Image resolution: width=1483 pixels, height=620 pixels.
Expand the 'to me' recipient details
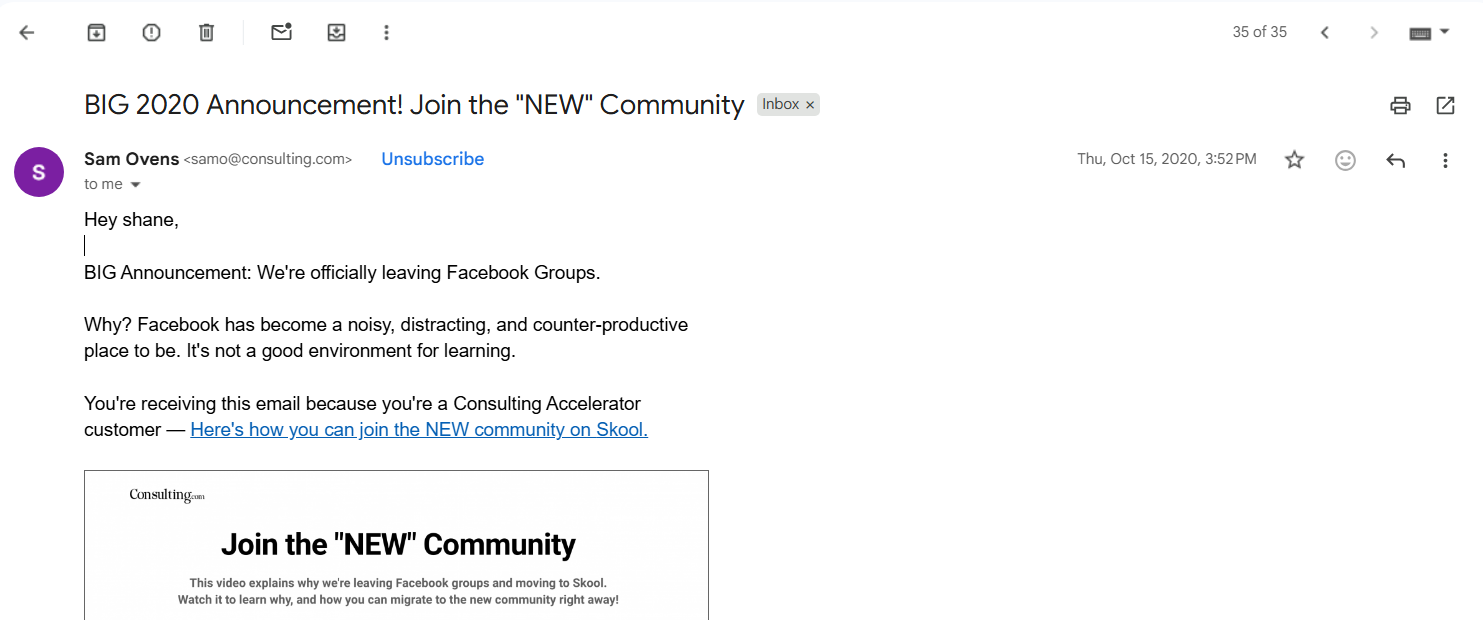pos(136,185)
